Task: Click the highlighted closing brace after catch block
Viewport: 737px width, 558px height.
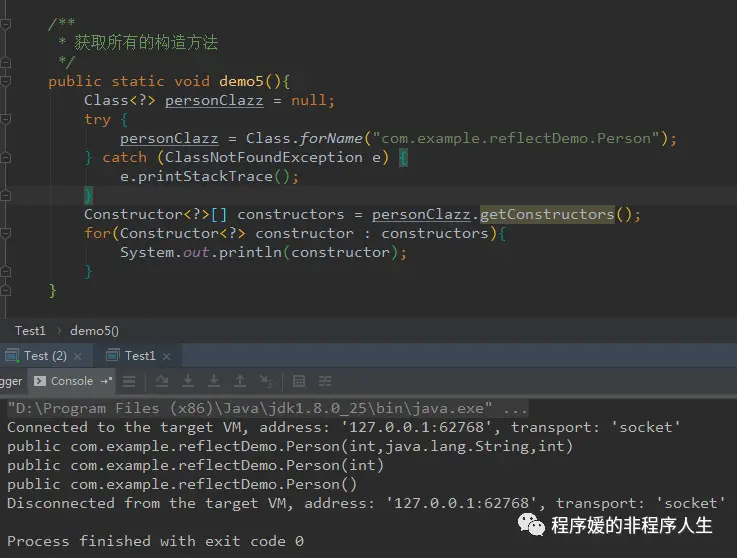Action: 88,195
